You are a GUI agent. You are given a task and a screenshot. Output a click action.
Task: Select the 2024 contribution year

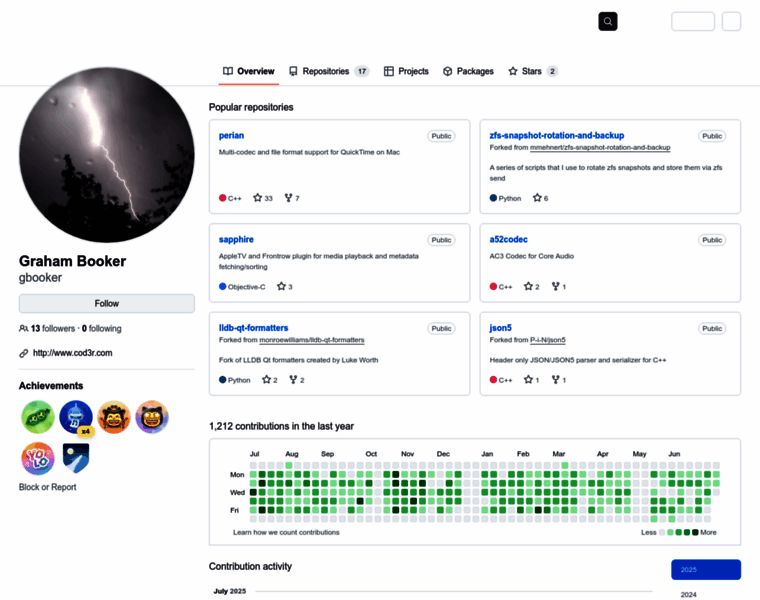click(688, 594)
